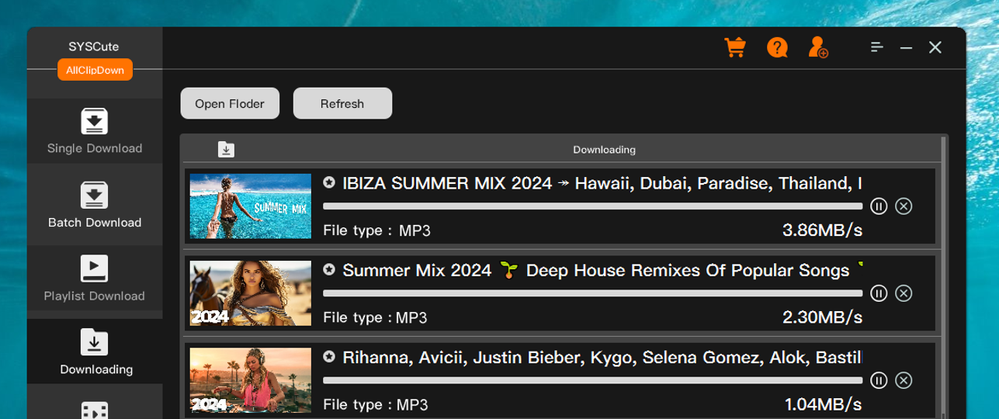
Task: Click File type MP3 in IBIZA row
Action: click(377, 231)
